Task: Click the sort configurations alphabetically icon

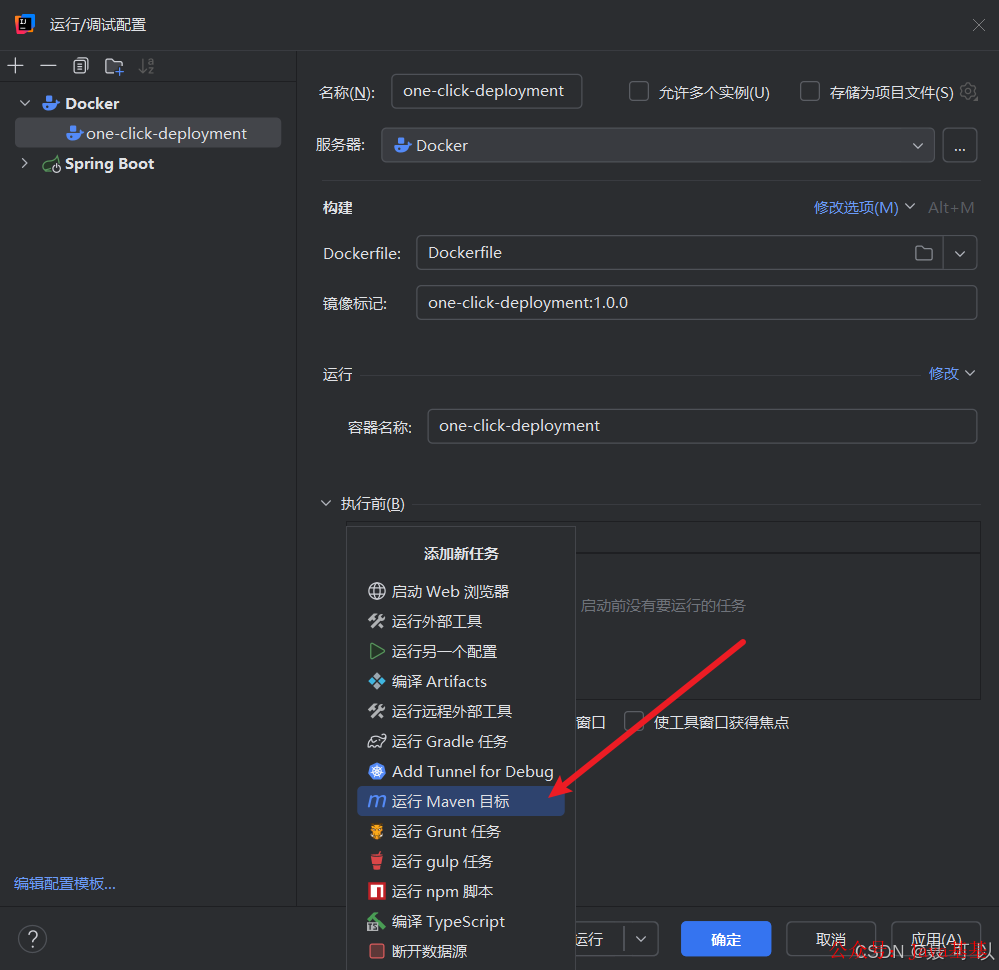Action: pos(147,66)
